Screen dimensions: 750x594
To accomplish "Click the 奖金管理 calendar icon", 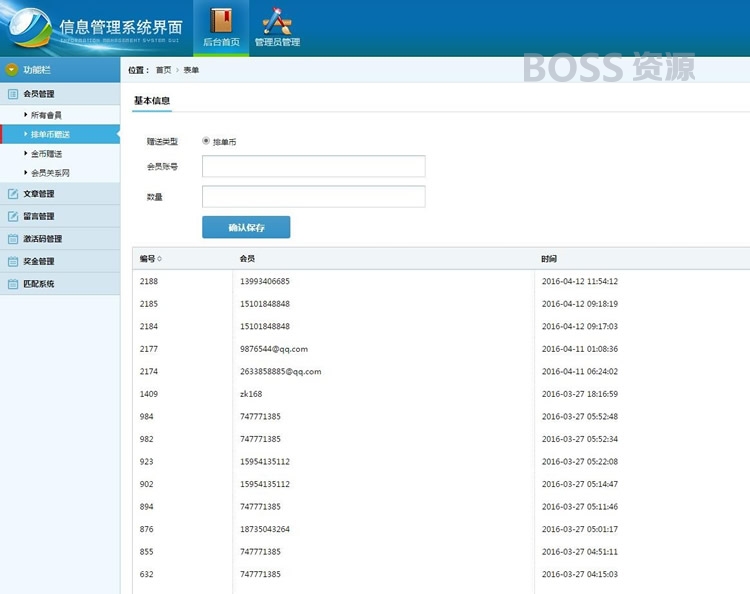I will coord(13,261).
